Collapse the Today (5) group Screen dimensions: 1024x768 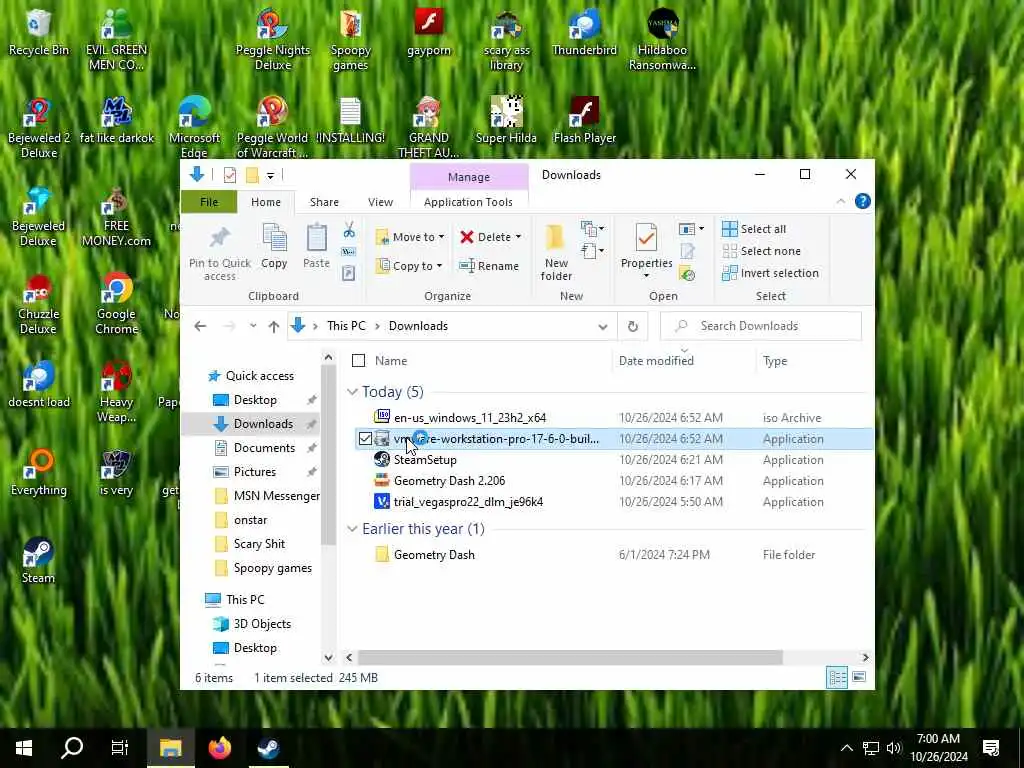click(x=353, y=392)
